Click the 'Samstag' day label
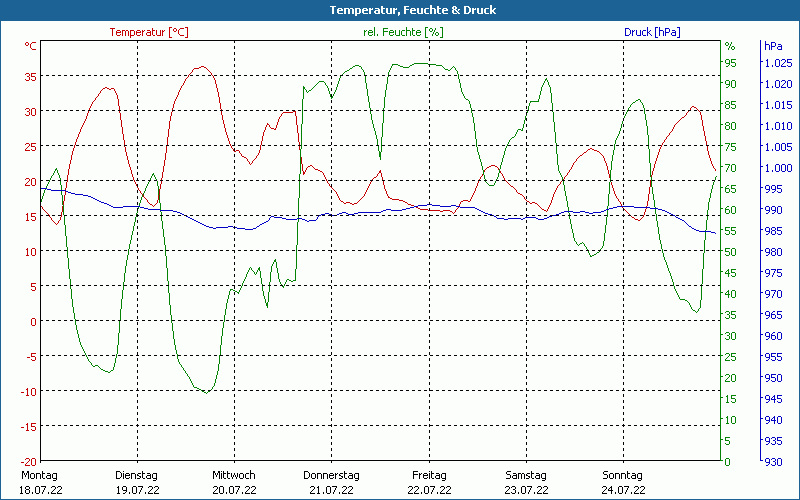This screenshot has width=800, height=500. 526,475
